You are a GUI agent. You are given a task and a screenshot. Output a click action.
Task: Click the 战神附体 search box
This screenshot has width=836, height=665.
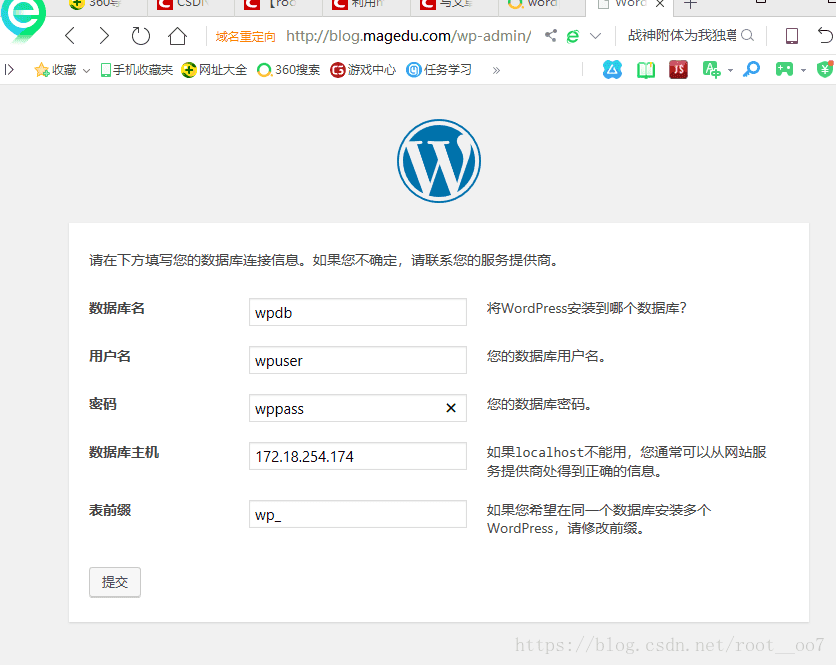(x=682, y=36)
